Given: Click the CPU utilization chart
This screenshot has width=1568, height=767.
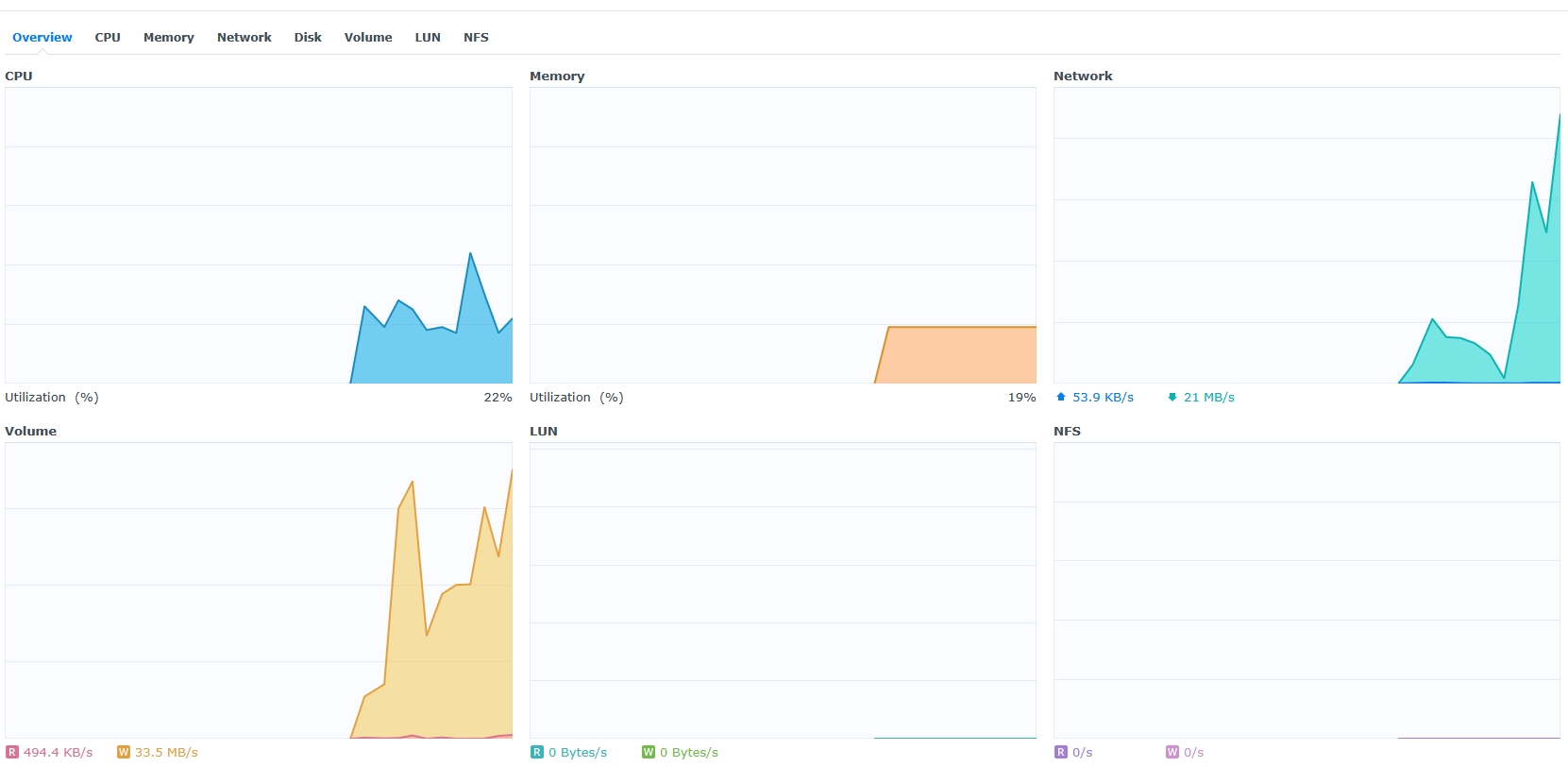Looking at the screenshot, I should (x=259, y=235).
